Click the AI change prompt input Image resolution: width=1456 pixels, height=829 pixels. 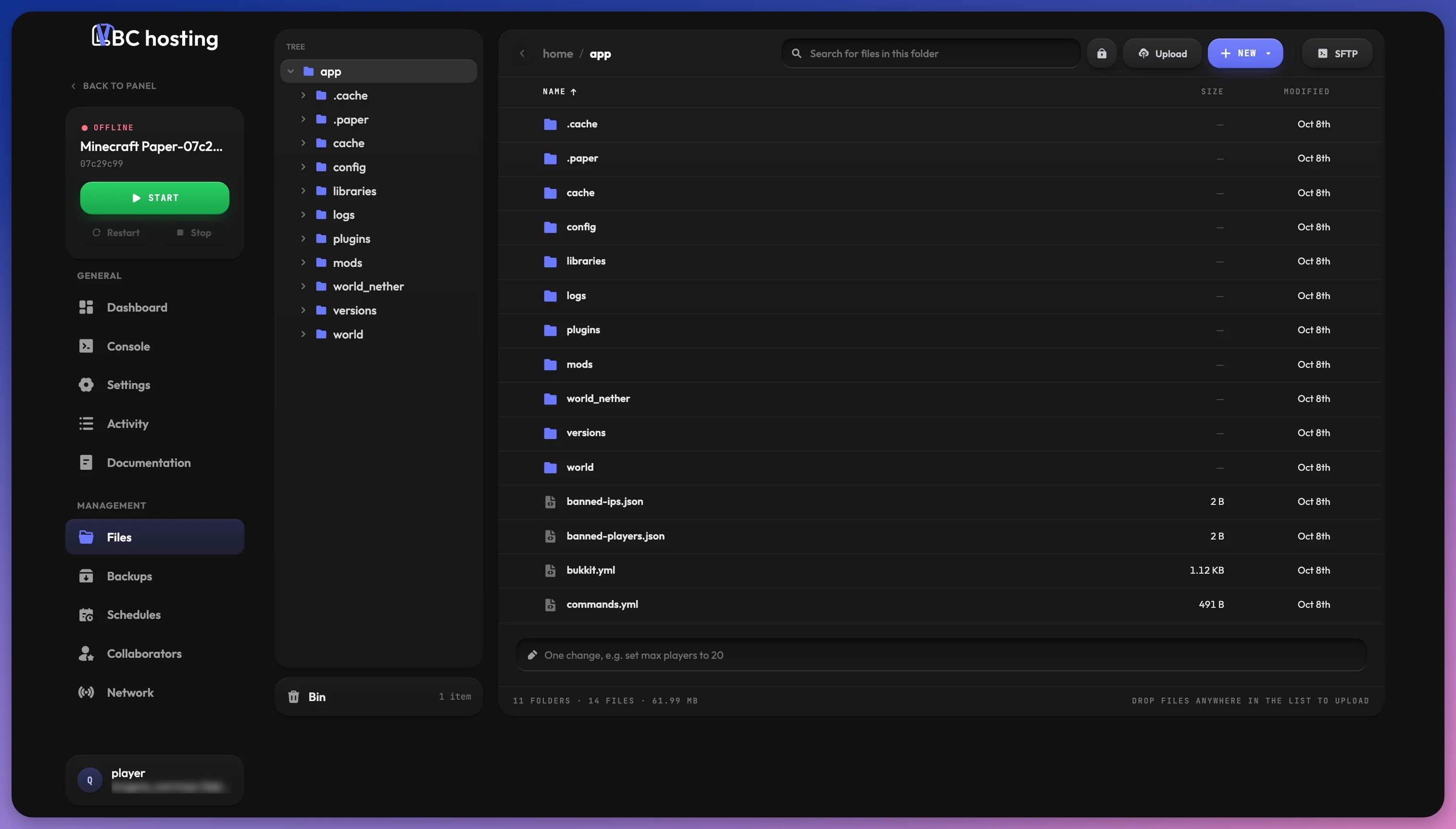941,655
